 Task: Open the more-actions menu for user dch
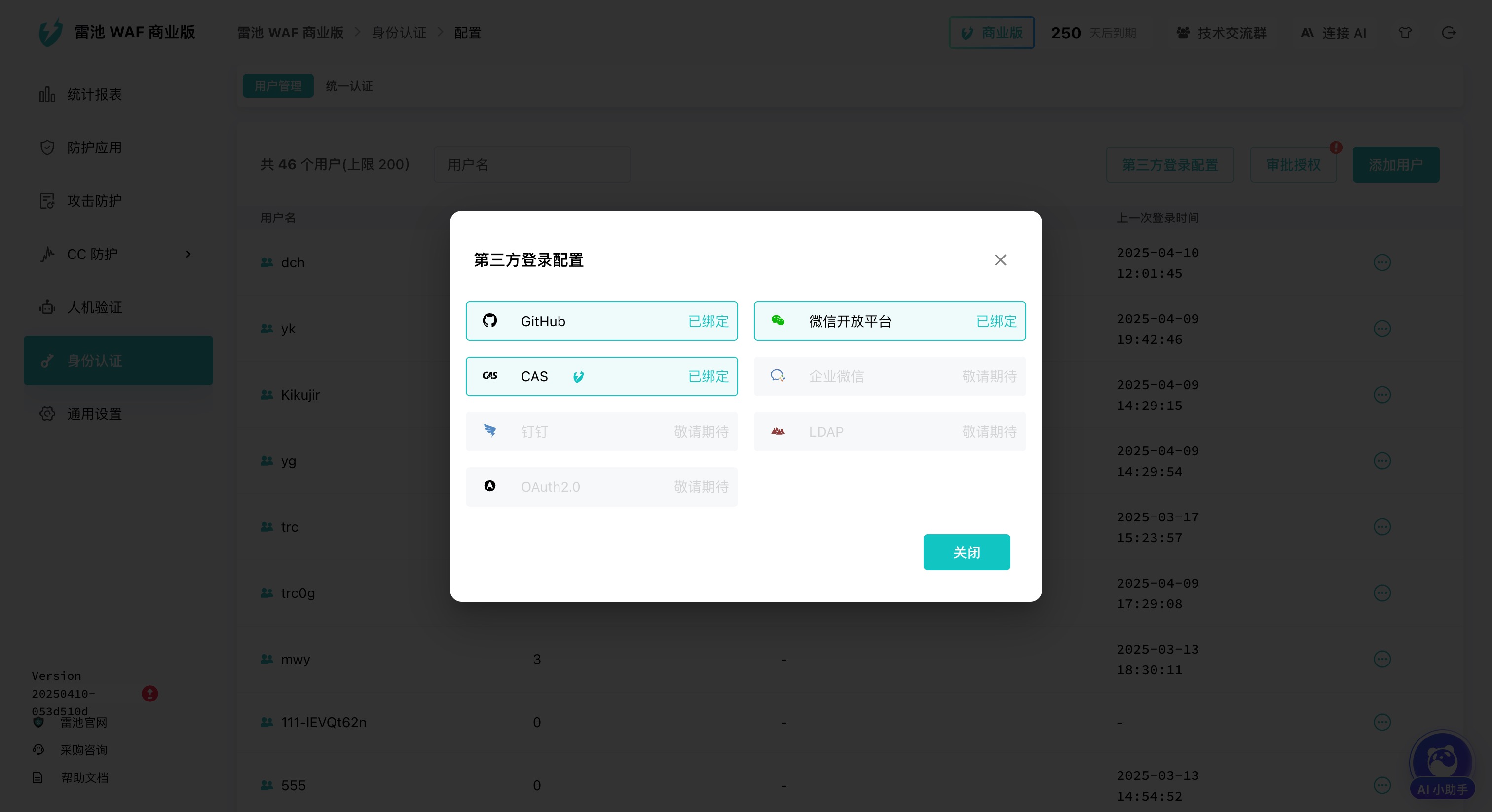point(1382,262)
